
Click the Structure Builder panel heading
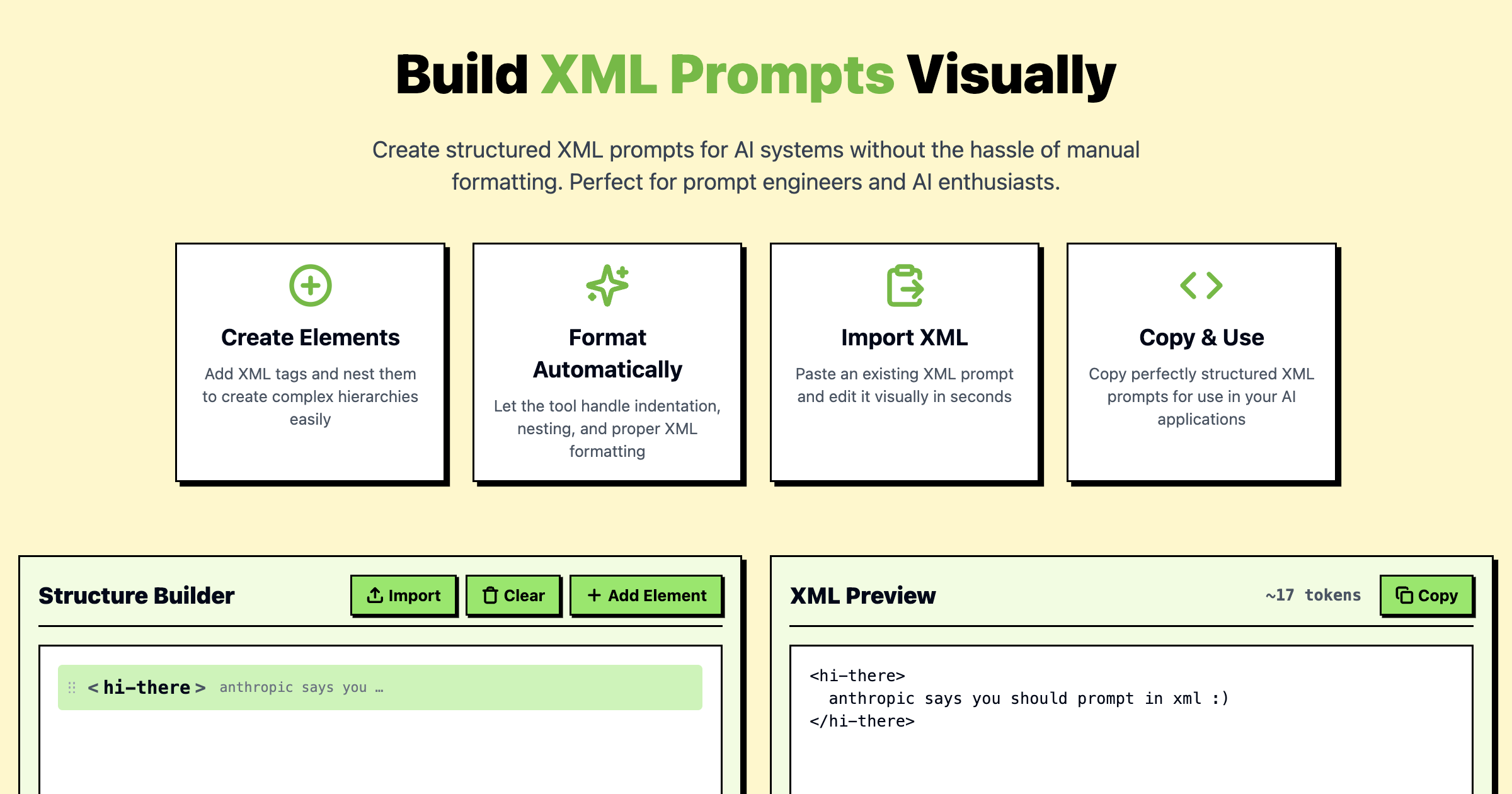coord(136,595)
